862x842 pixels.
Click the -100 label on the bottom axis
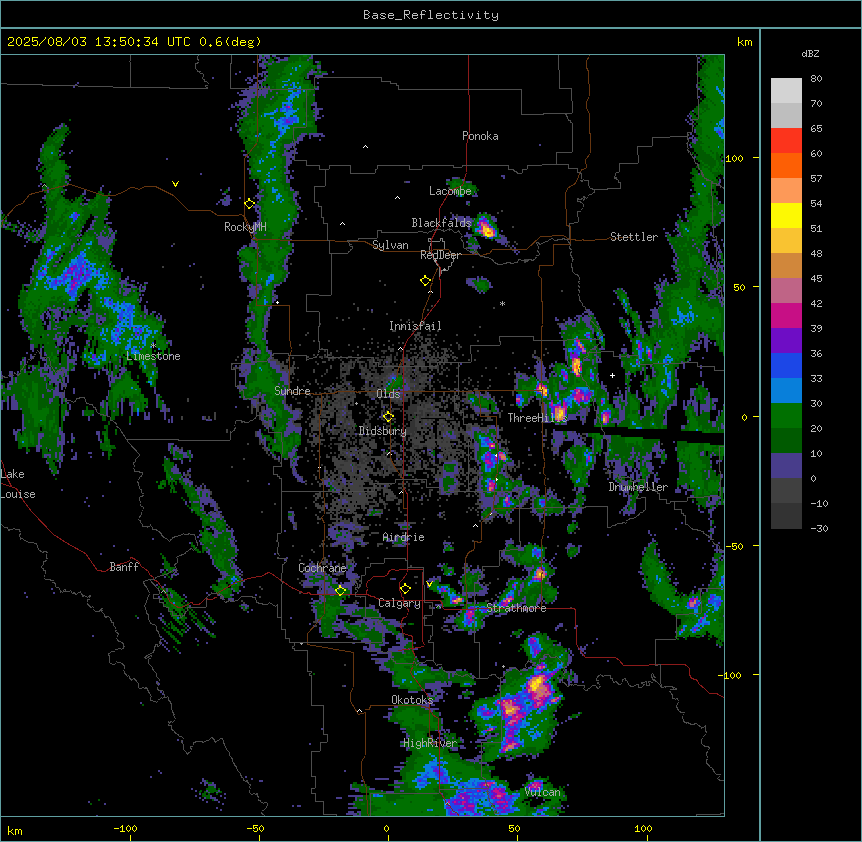125,828
